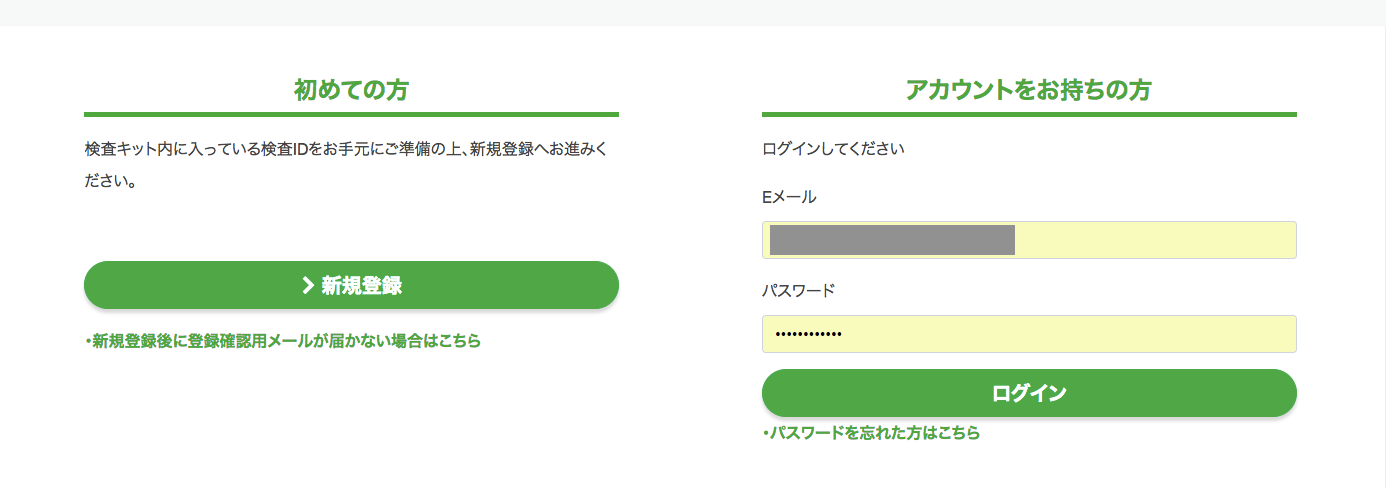
Task: Click the パスワード field label
Action: click(798, 291)
